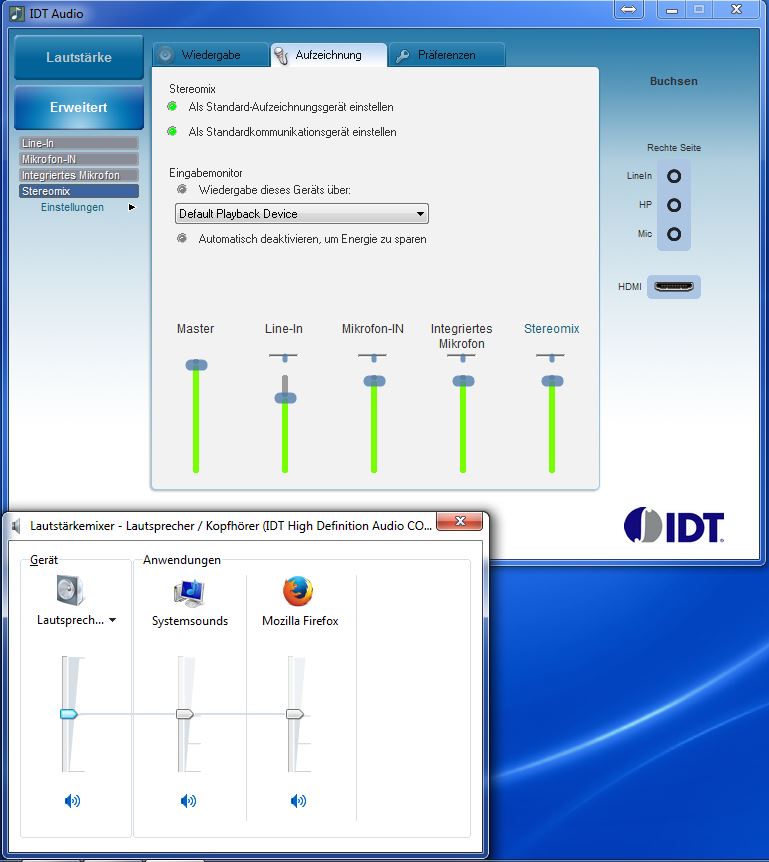Click the Erweitert button
Viewport: 769px width, 862px height.
tap(79, 107)
